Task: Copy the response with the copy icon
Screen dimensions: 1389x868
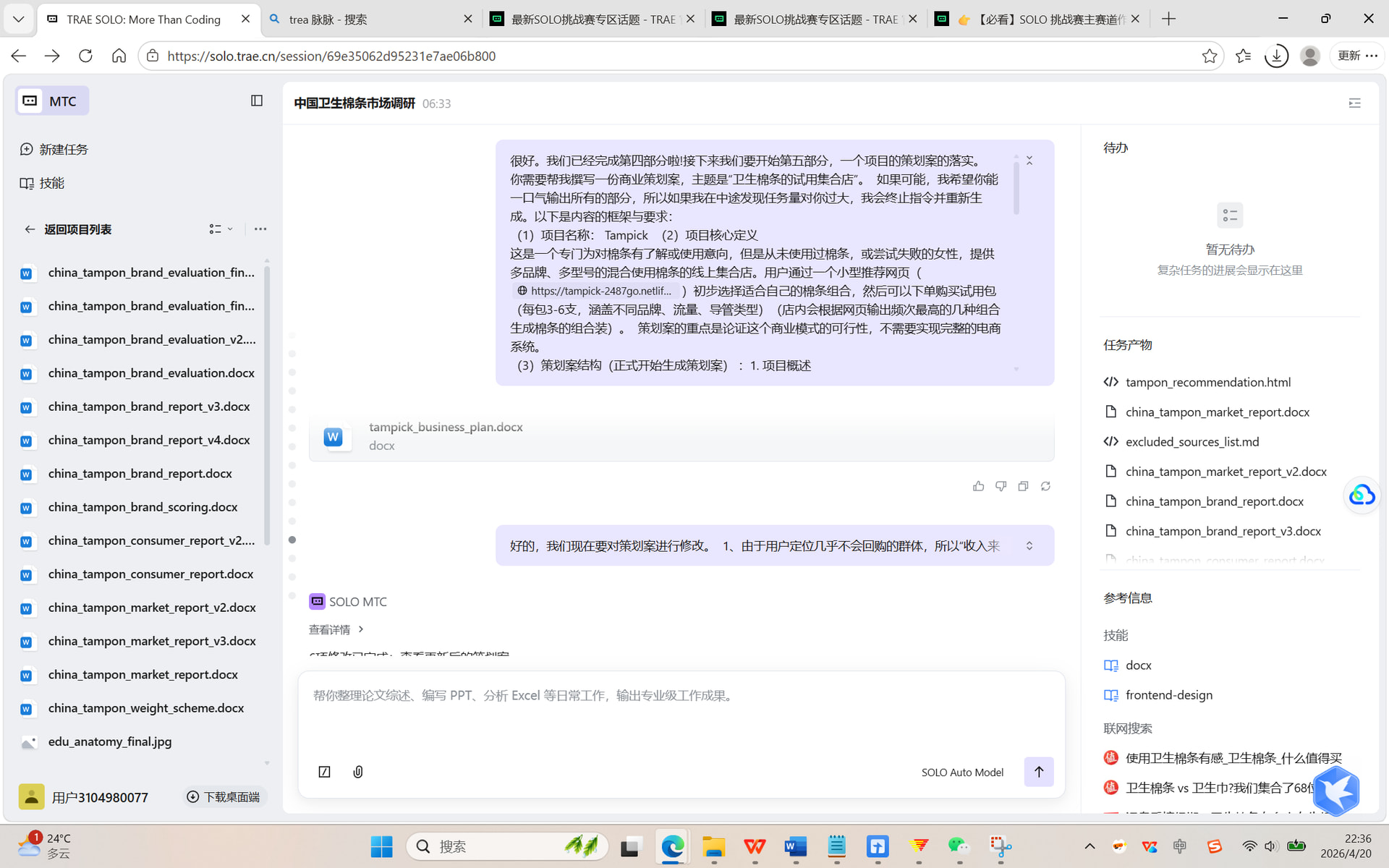Action: pyautogui.click(x=1023, y=486)
